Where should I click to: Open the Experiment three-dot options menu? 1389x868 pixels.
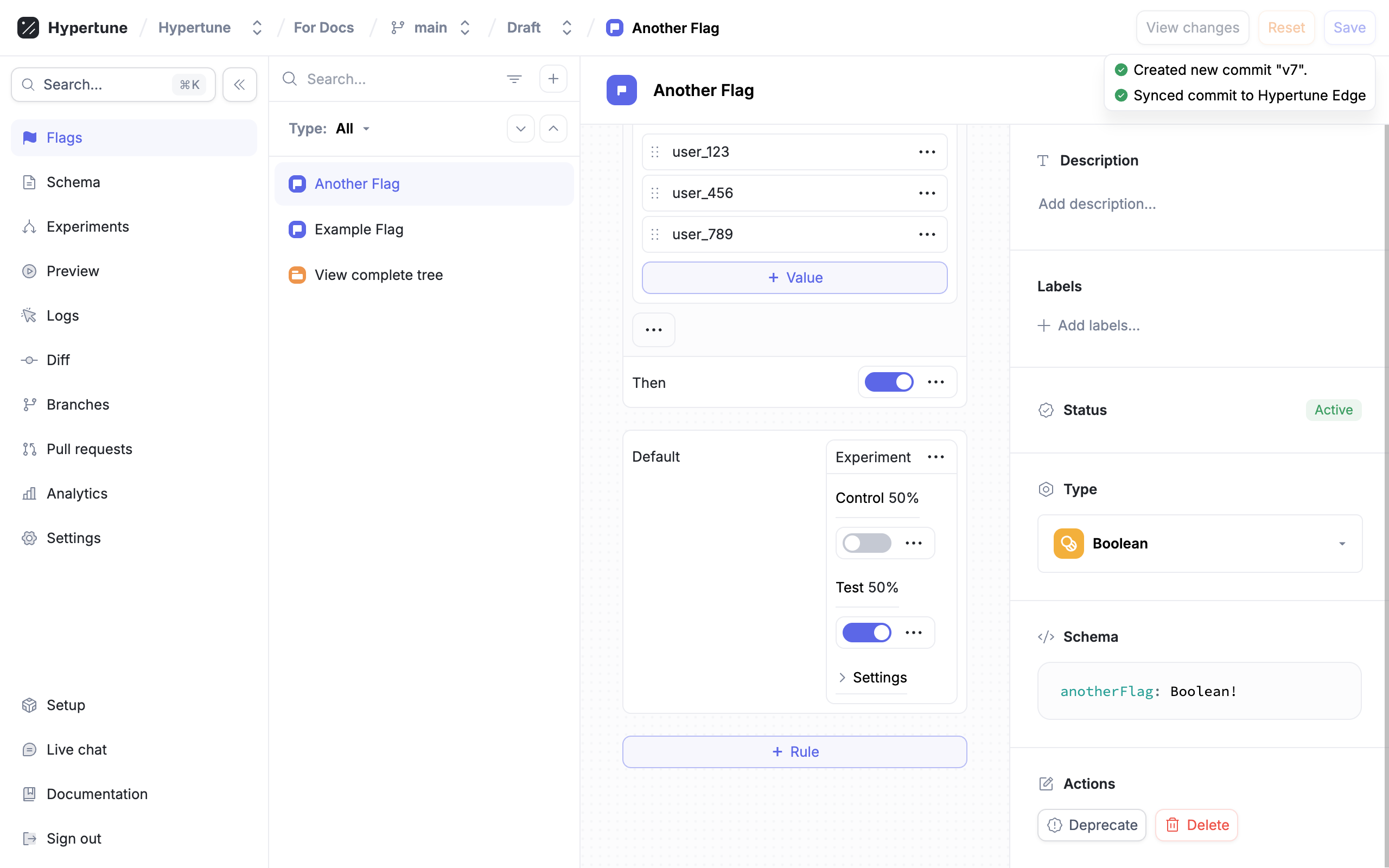(935, 457)
